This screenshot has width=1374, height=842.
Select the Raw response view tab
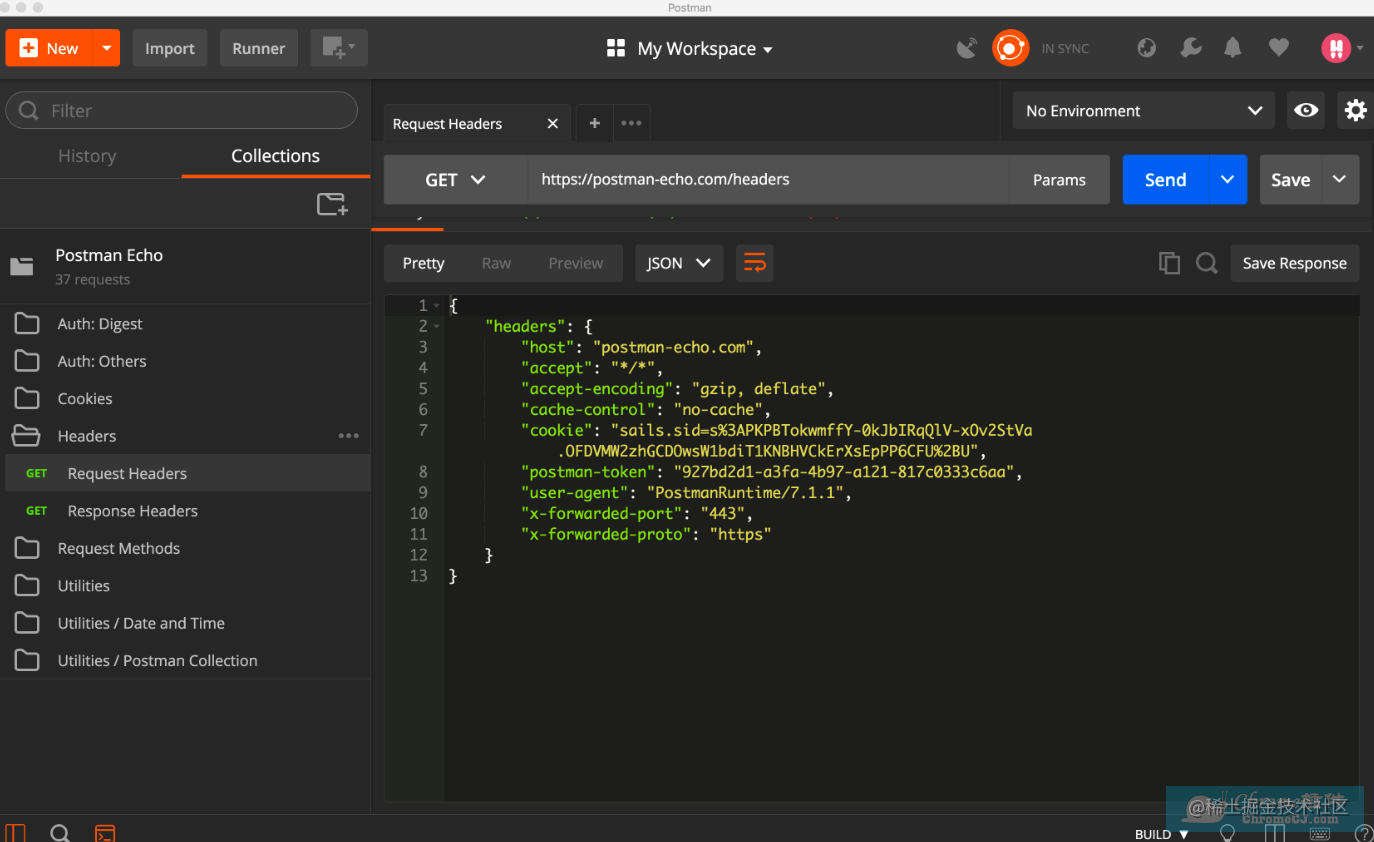496,263
